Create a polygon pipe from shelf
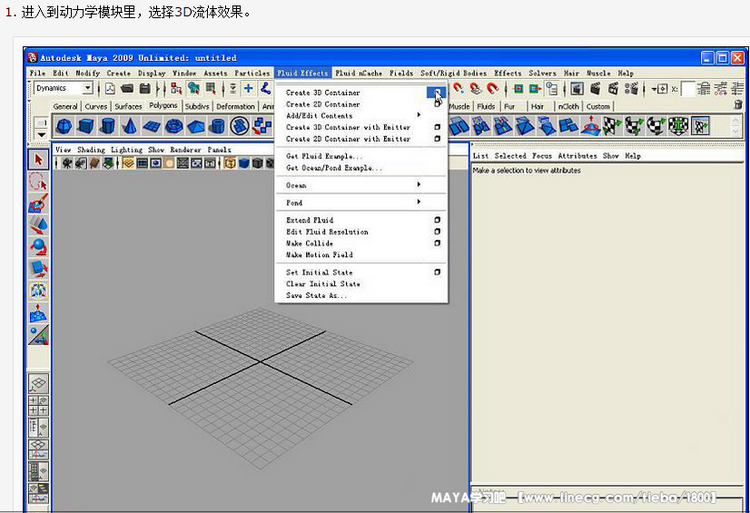Viewport: 750px width, 513px height. (218, 126)
